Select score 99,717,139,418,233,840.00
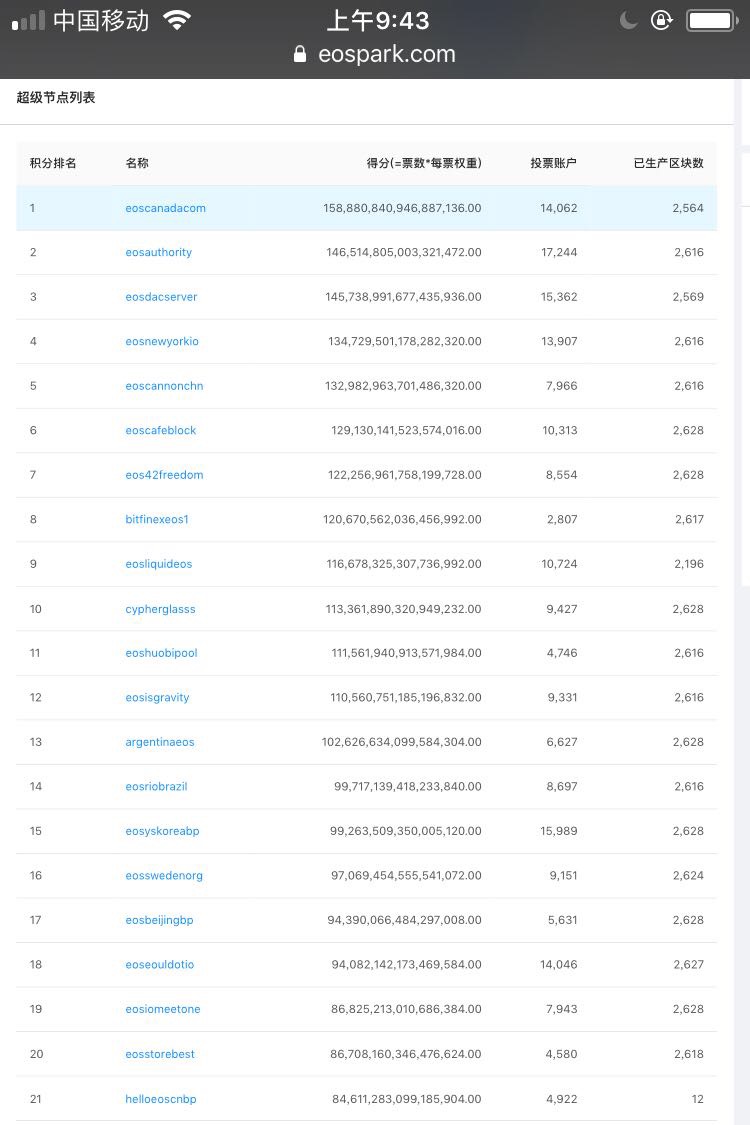The width and height of the screenshot is (750, 1125). pyautogui.click(x=408, y=786)
